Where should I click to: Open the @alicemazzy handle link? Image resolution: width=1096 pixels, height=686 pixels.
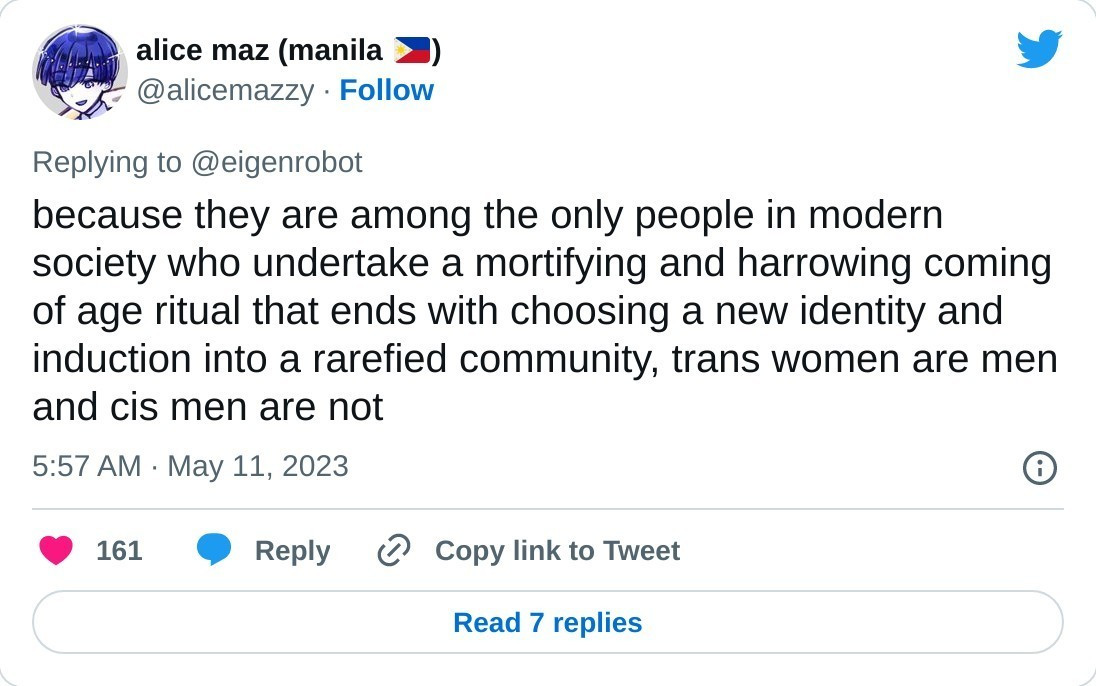[225, 91]
